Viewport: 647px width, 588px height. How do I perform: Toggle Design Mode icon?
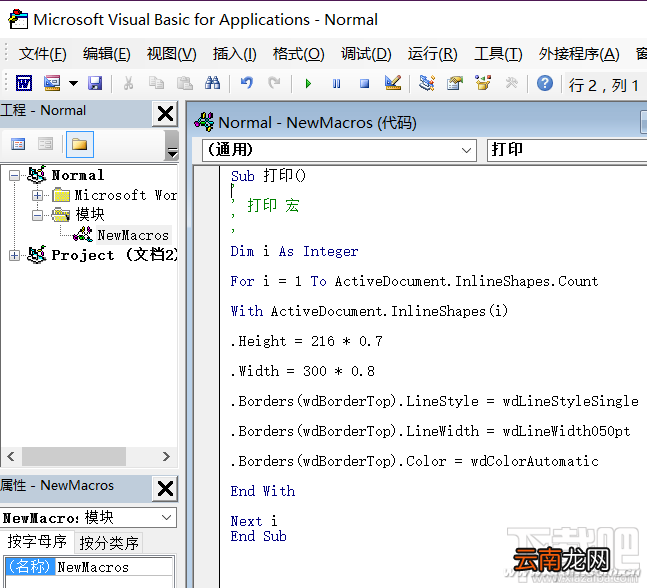pyautogui.click(x=392, y=83)
